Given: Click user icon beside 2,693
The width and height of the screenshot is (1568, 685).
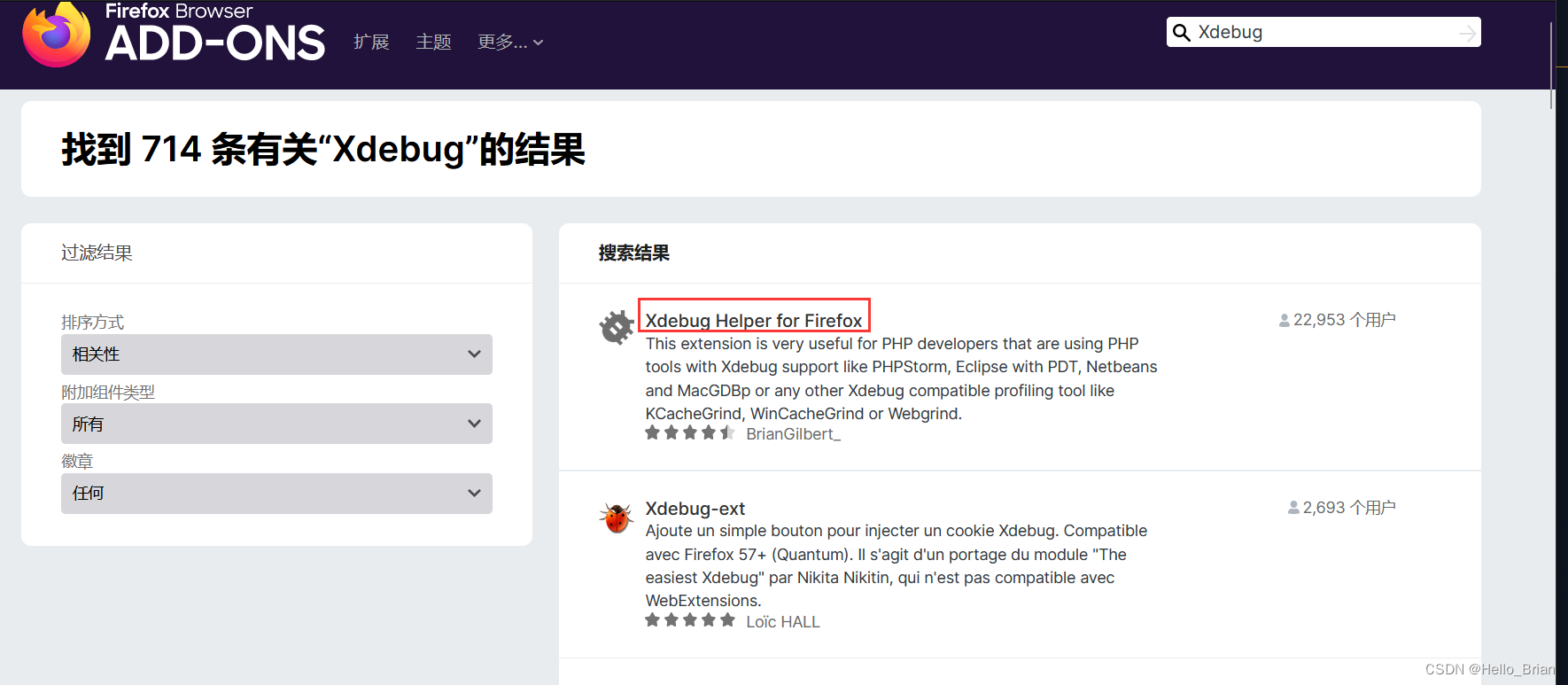Looking at the screenshot, I should [1293, 509].
